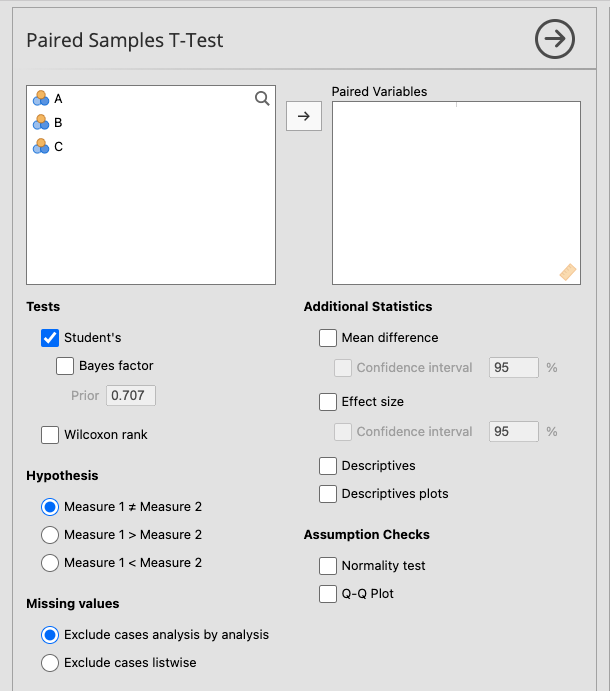Check the Descriptives plots option
Screen dimensions: 610x691
328,494
